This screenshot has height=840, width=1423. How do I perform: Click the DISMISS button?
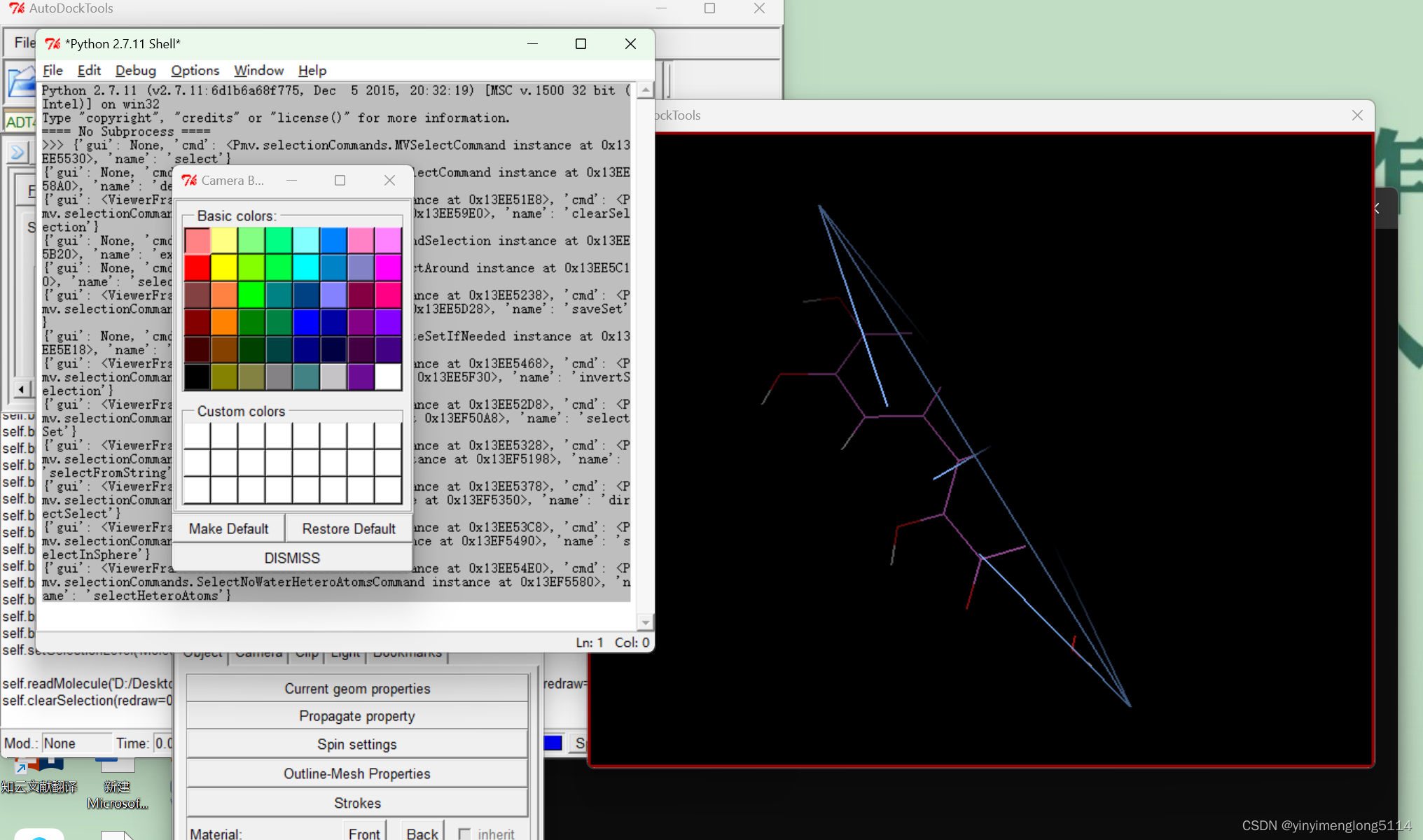point(292,558)
